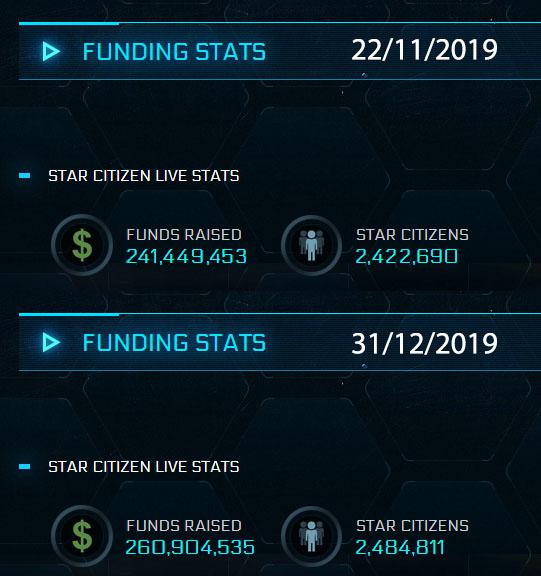
Task: Click the upper Funds Raised label
Action: click(x=184, y=235)
